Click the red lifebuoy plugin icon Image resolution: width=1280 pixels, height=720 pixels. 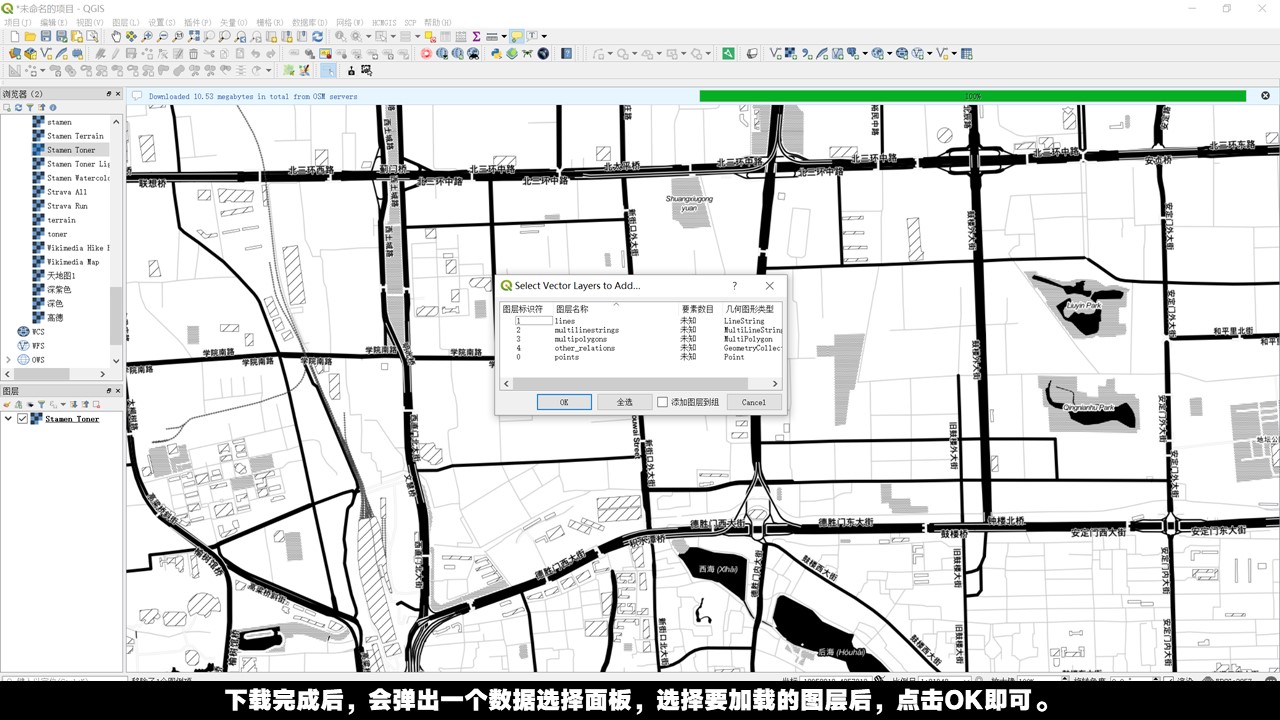[x=426, y=53]
